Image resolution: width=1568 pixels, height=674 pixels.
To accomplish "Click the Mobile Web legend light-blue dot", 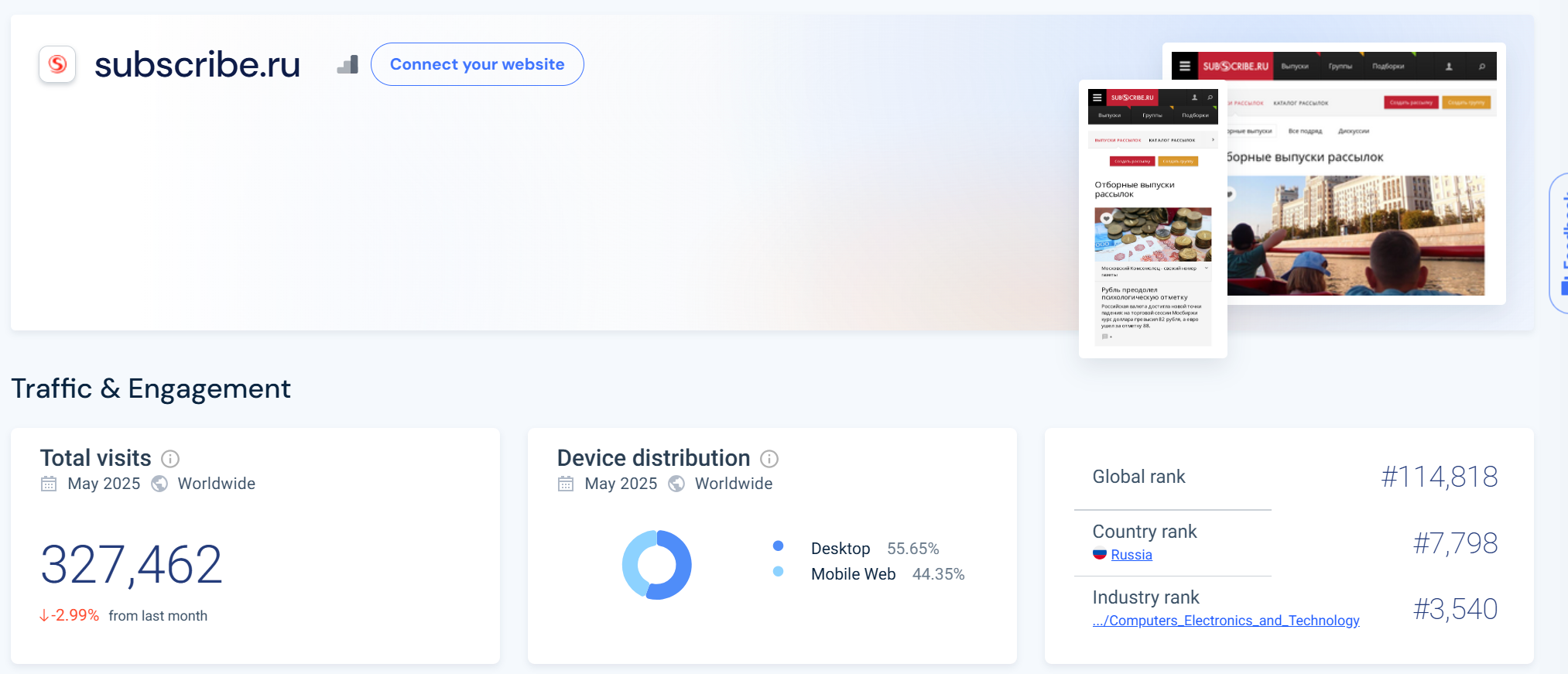I will (x=779, y=571).
